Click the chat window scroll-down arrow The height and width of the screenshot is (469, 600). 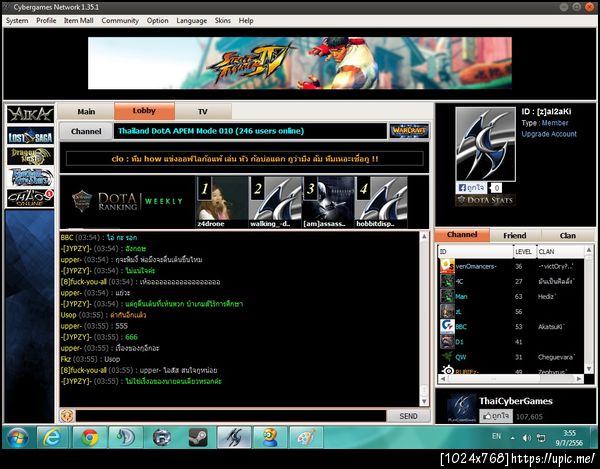[424, 401]
